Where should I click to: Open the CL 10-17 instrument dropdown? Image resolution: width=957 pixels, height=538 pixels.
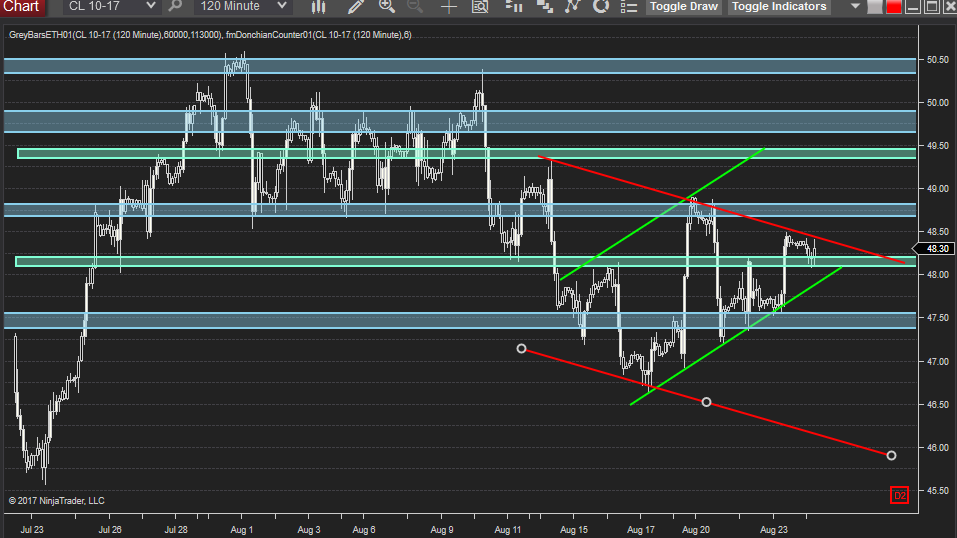tap(112, 6)
